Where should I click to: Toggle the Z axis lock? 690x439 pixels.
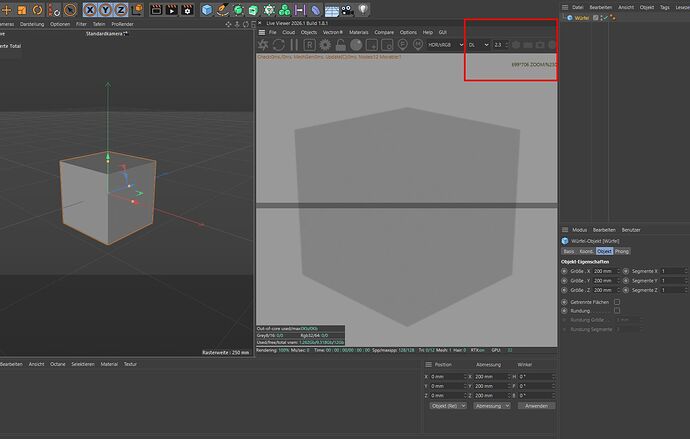tap(121, 9)
